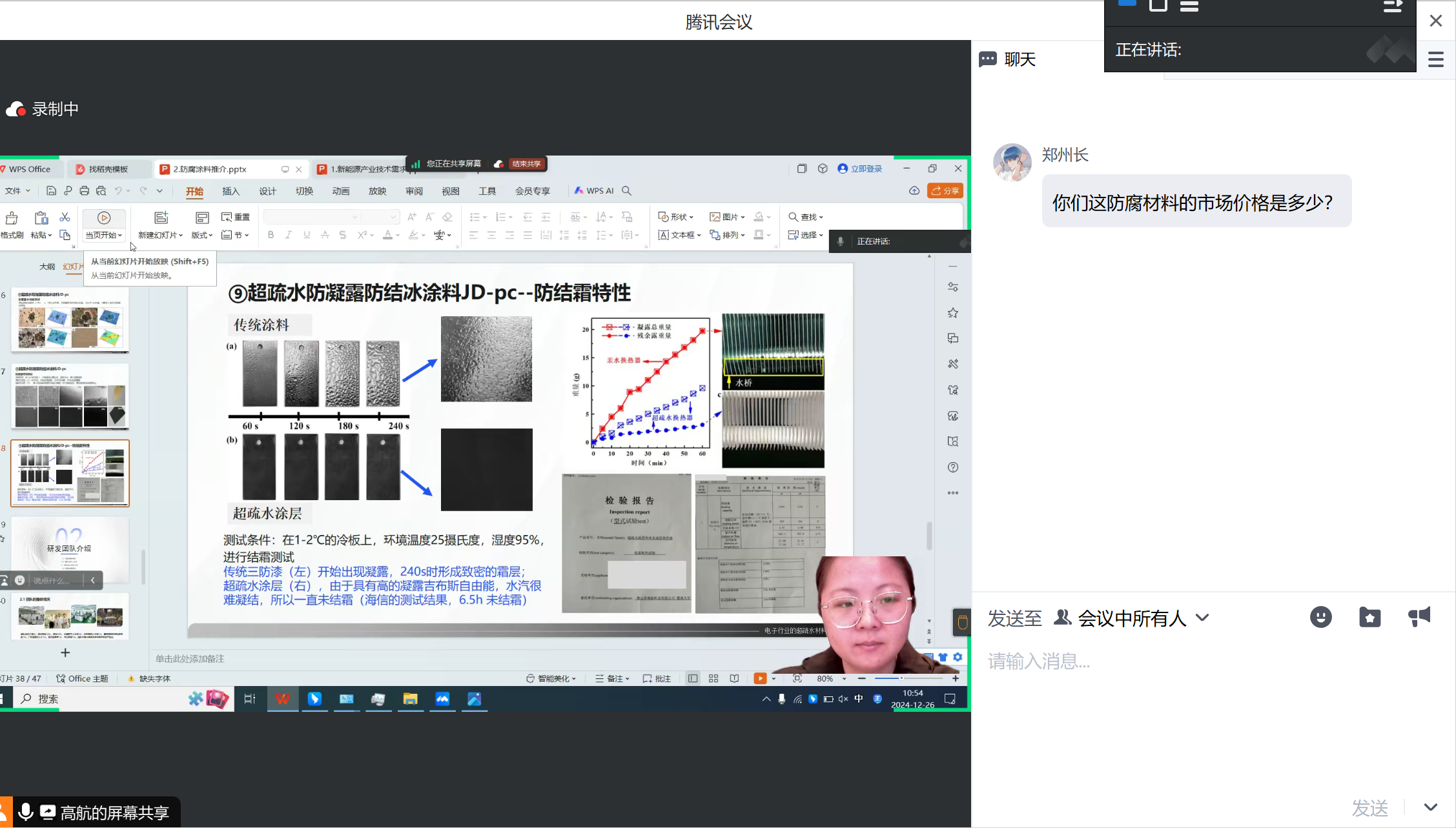This screenshot has width=1456, height=828.
Task: Click the reading view book icon in status bar
Action: coord(734,678)
